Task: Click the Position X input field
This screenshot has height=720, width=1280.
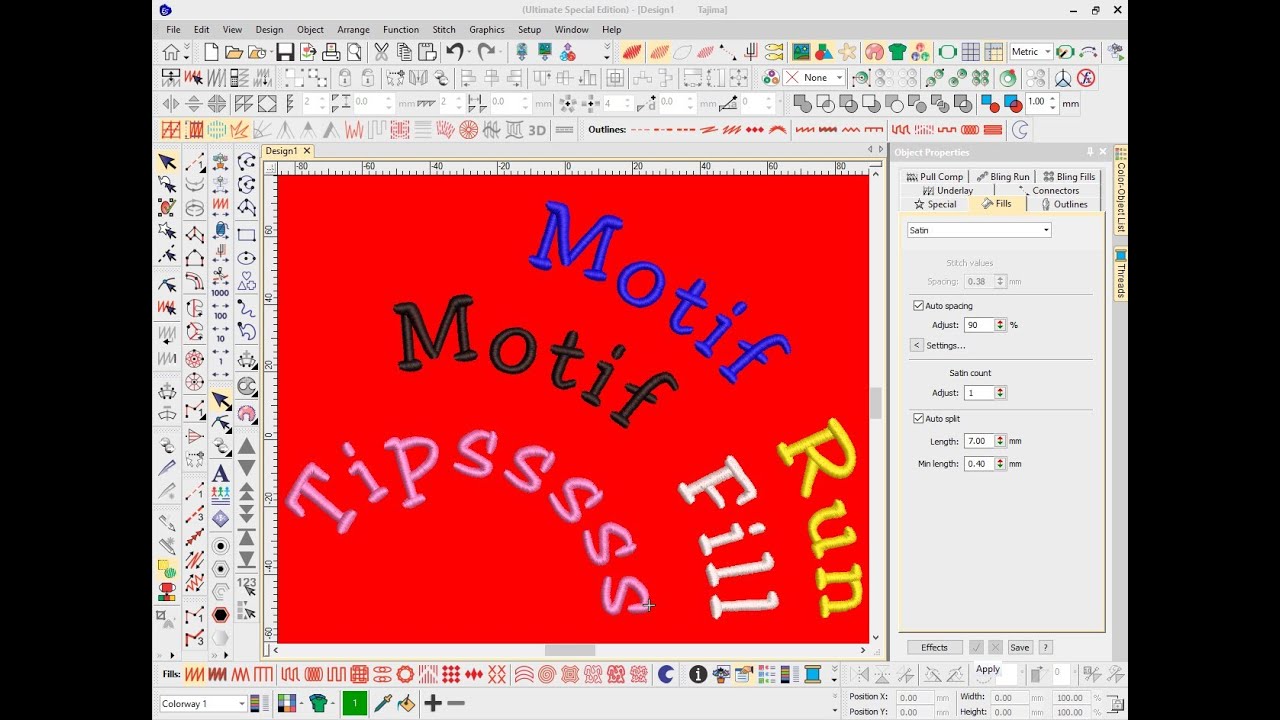Action: 914,697
